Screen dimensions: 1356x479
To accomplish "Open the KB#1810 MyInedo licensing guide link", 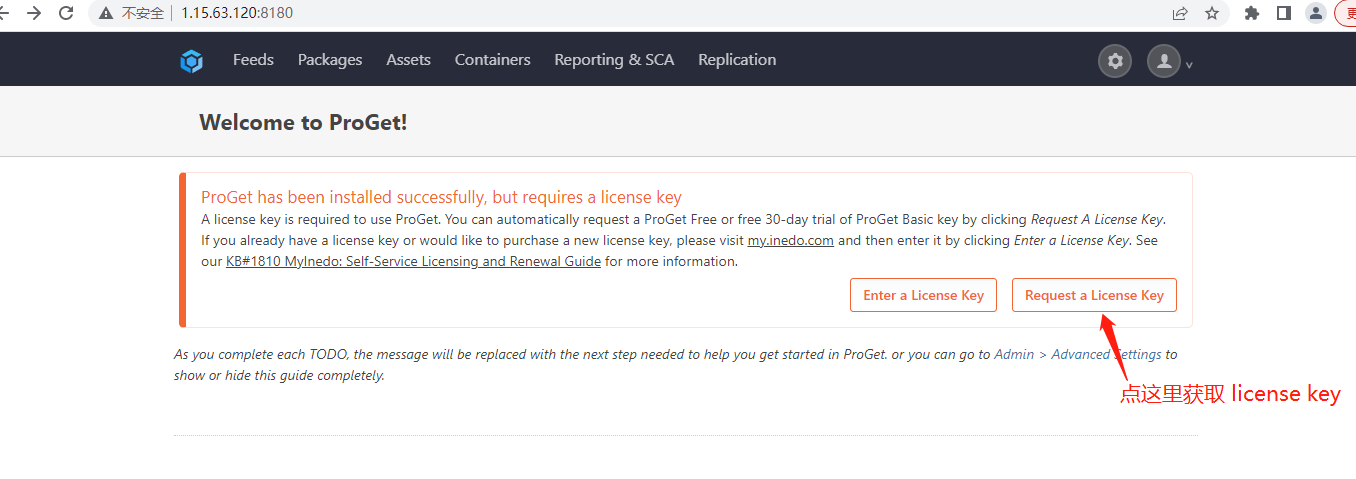I will 414,262.
